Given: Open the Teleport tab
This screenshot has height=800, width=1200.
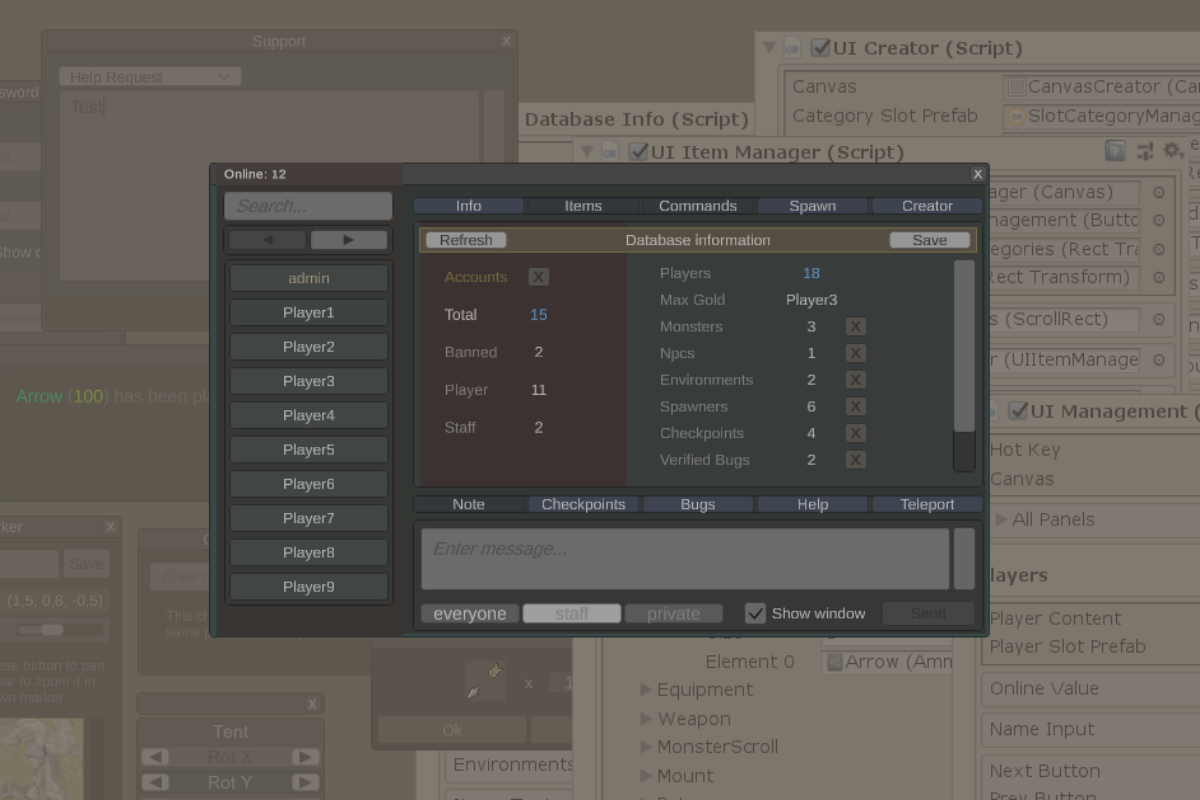Looking at the screenshot, I should coord(928,504).
